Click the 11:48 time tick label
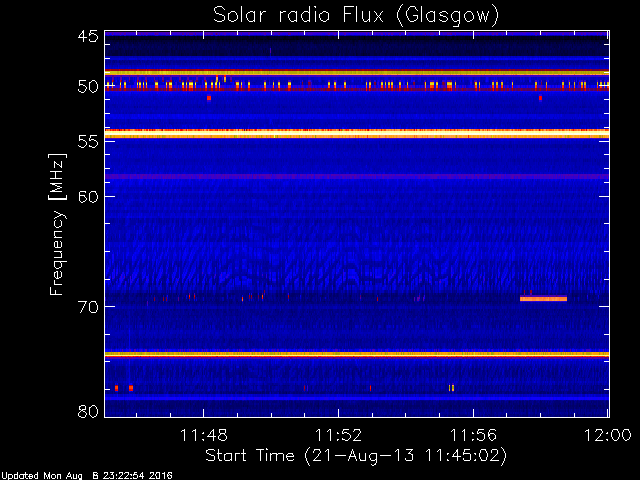This screenshot has width=640, height=480. (204, 435)
